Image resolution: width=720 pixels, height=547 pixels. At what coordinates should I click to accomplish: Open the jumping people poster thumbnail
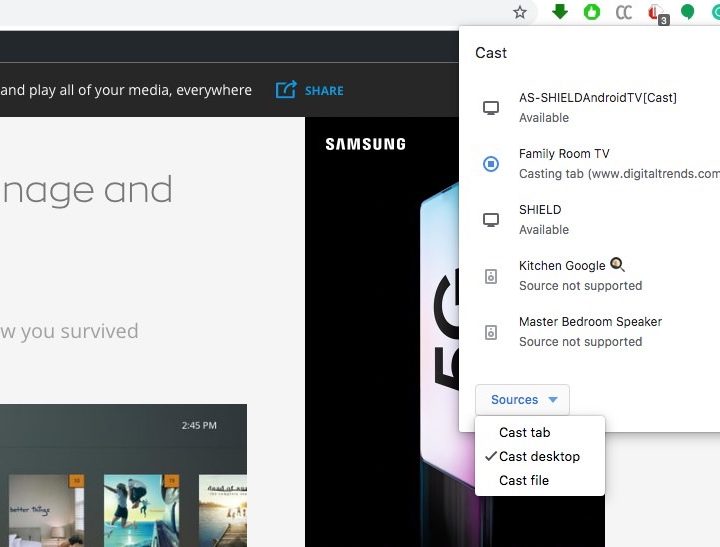141,510
